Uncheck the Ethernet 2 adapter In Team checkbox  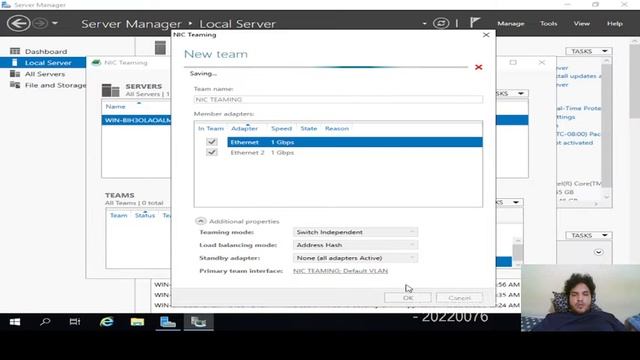tap(211, 152)
